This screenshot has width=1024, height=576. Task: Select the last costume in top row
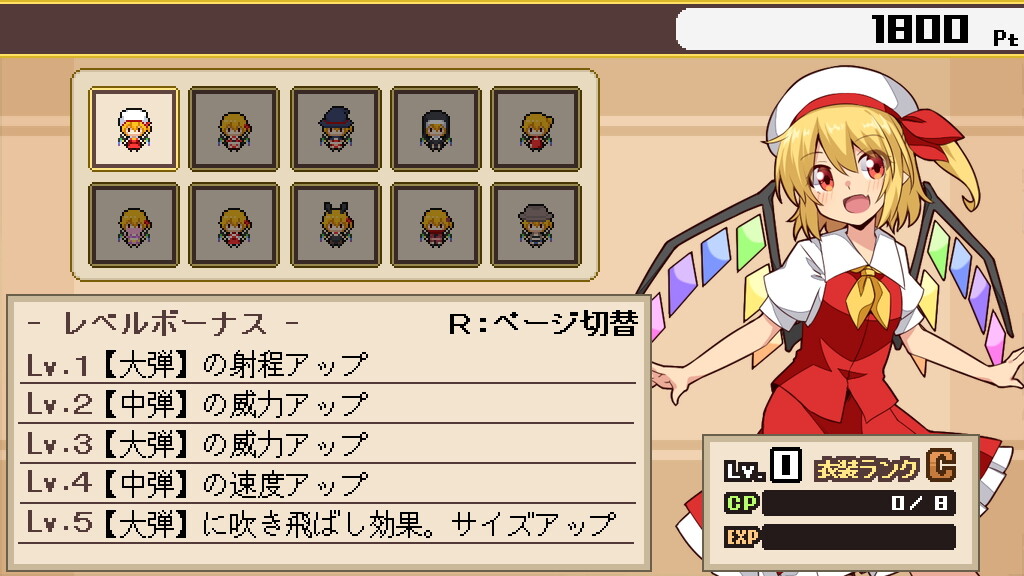(x=536, y=129)
